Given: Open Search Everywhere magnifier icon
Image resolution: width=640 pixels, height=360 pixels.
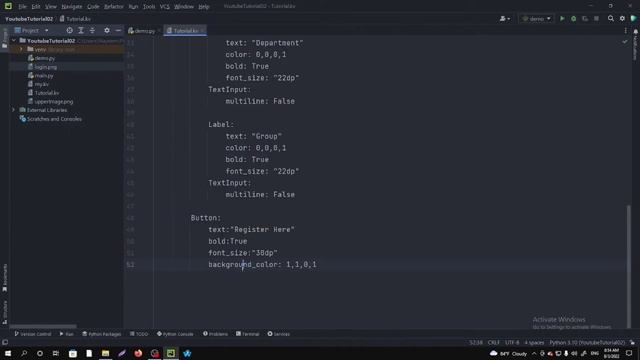Looking at the screenshot, I should 611,18.
